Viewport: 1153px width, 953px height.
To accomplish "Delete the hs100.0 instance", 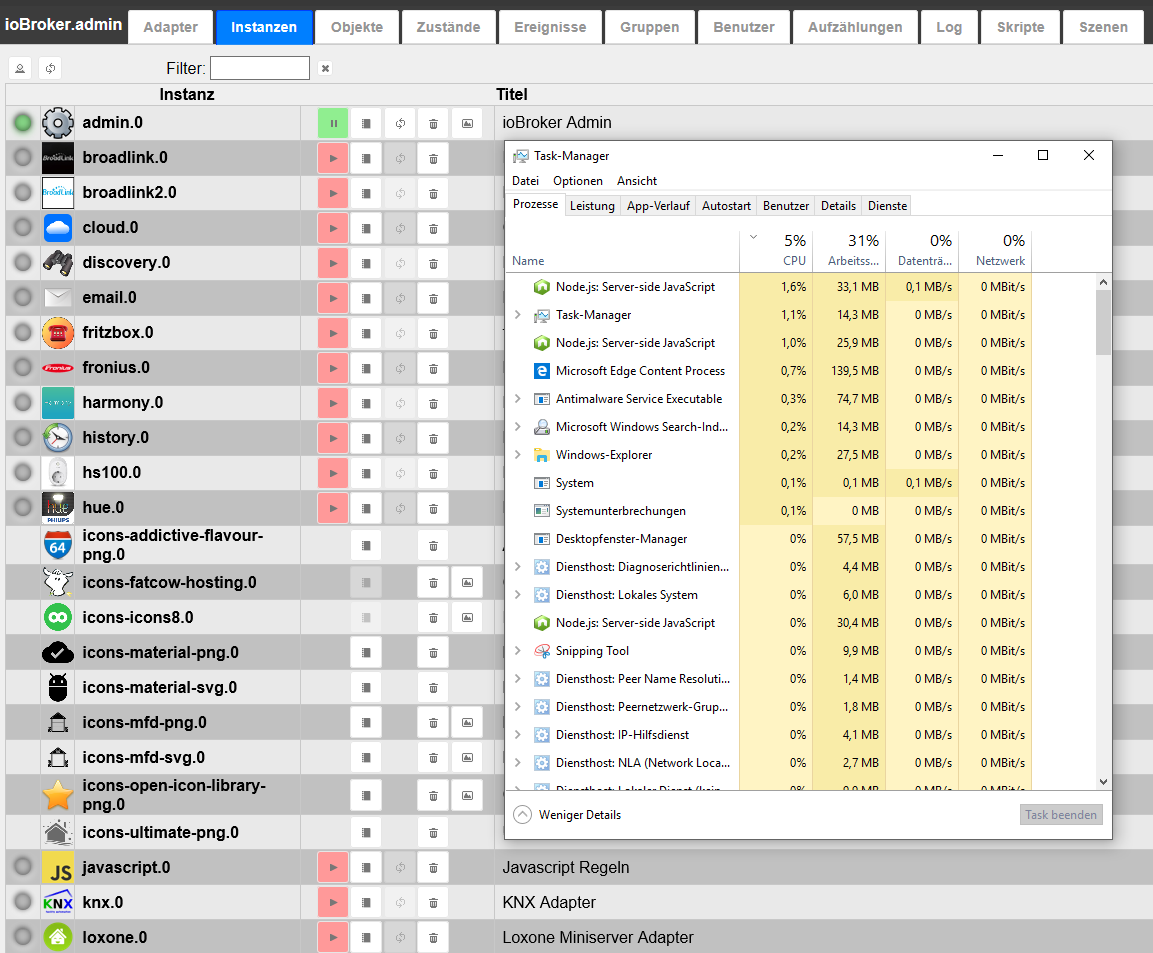I will [433, 473].
